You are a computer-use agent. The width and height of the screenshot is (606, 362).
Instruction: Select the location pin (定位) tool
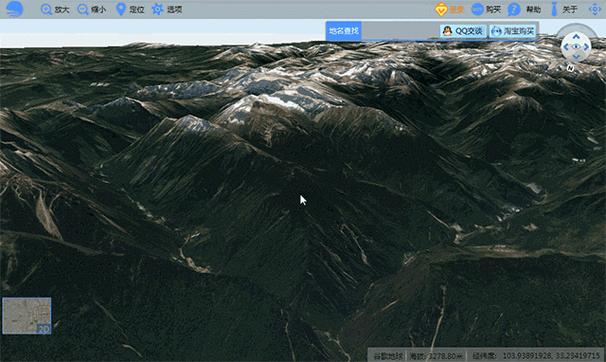tap(121, 9)
